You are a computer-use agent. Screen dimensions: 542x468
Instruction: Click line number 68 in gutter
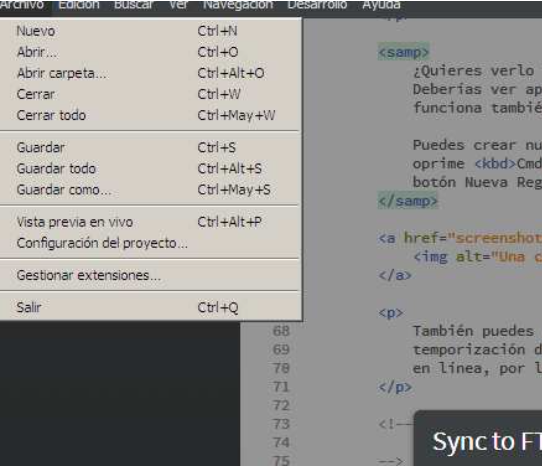click(x=281, y=331)
